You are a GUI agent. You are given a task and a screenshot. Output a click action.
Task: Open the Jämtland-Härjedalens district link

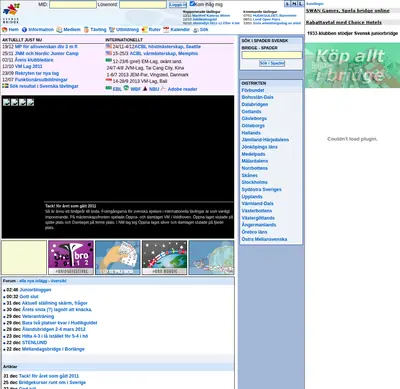[x=265, y=140]
